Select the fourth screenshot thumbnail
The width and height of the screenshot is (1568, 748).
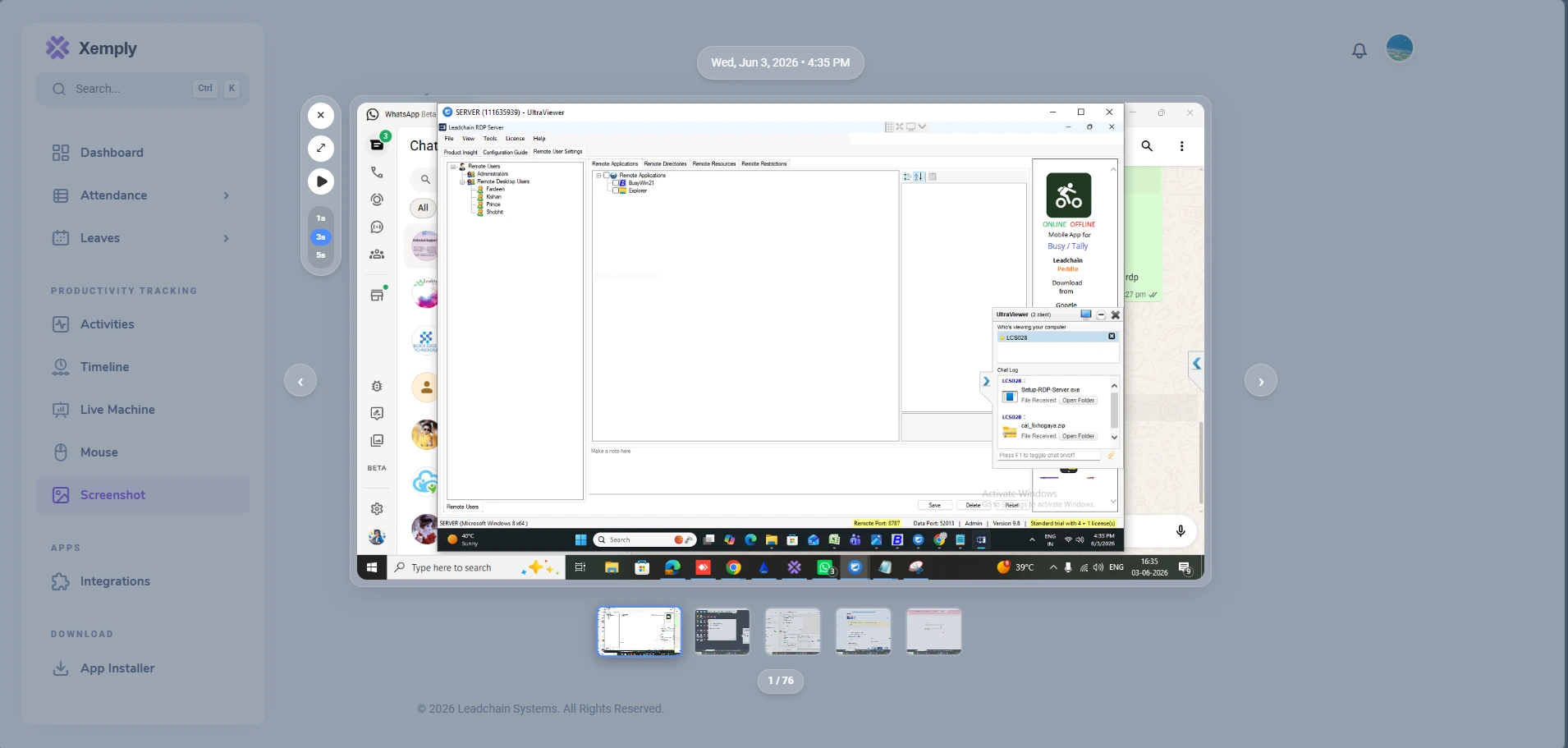coord(864,631)
